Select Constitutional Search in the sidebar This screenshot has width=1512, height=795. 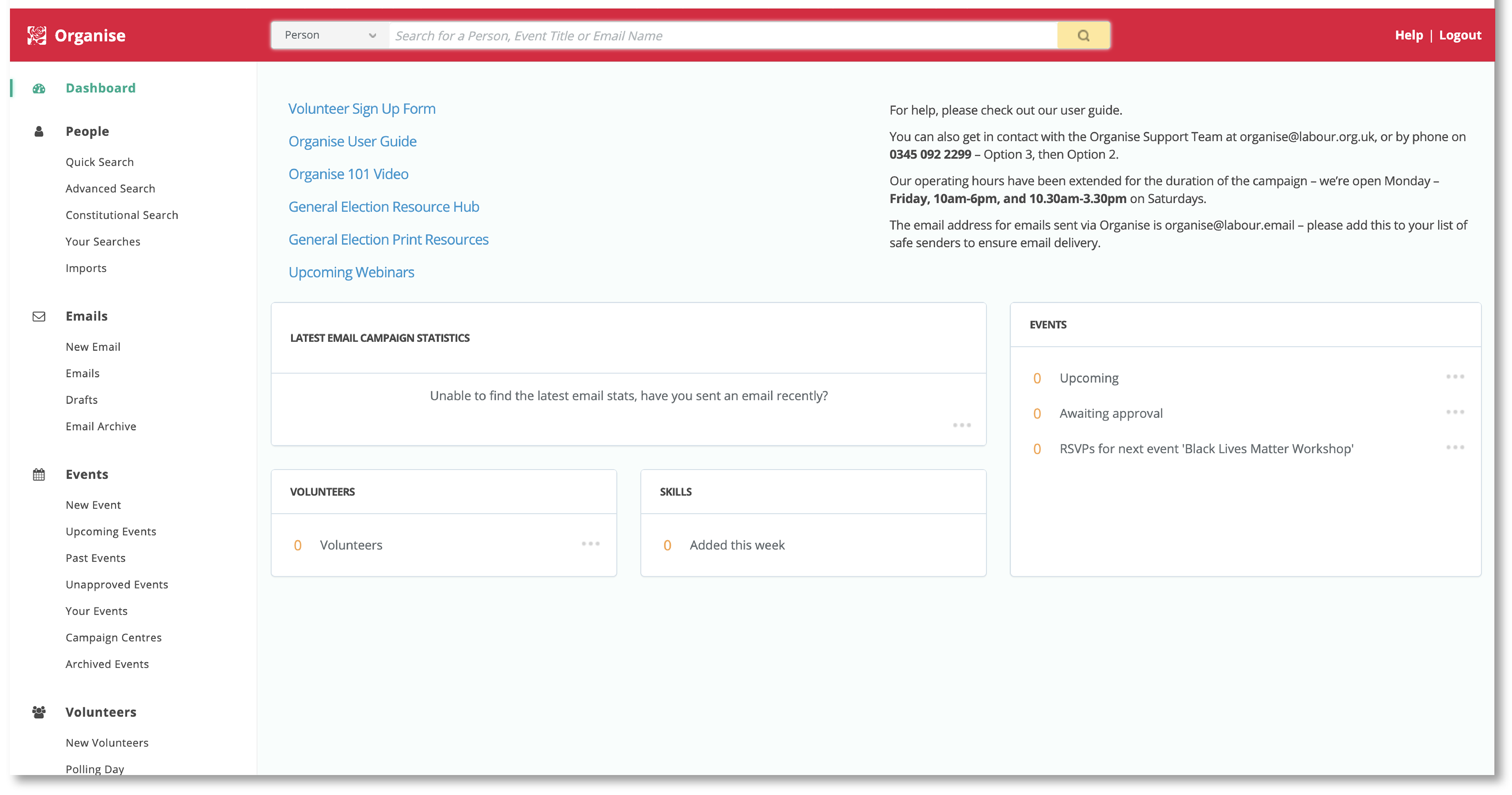click(x=122, y=215)
